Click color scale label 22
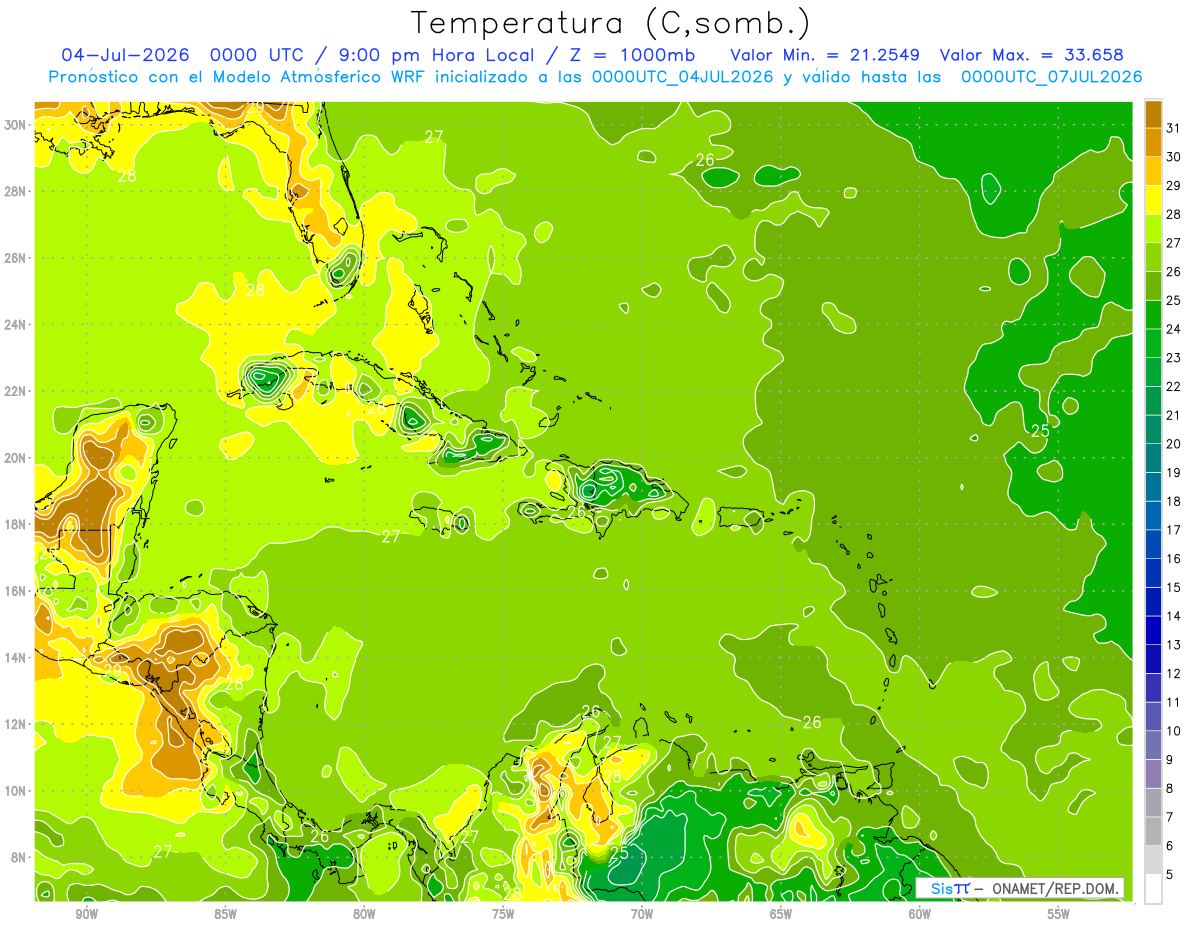Image resolution: width=1200 pixels, height=927 pixels. tap(1174, 386)
